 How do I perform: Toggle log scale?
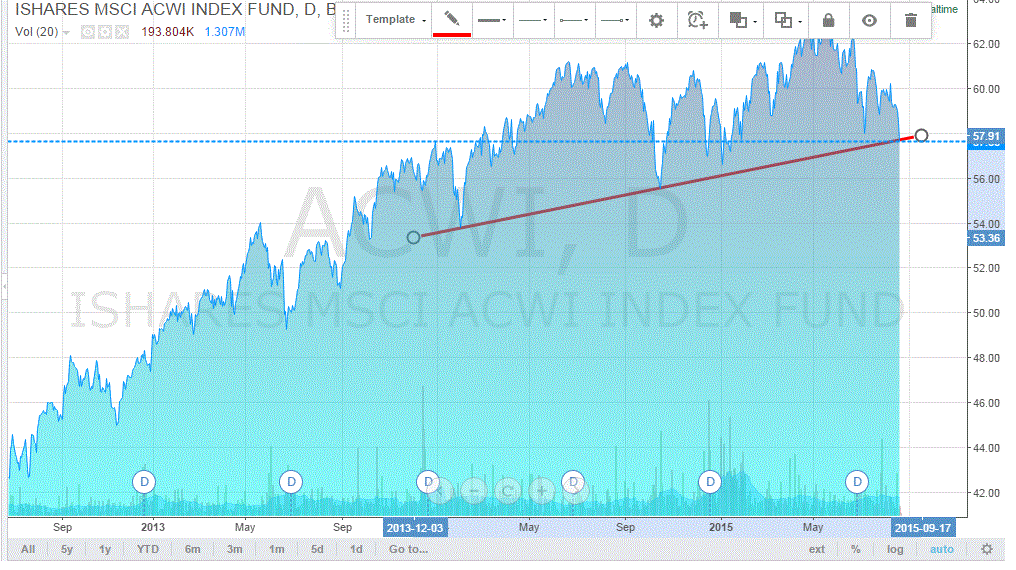click(x=895, y=549)
